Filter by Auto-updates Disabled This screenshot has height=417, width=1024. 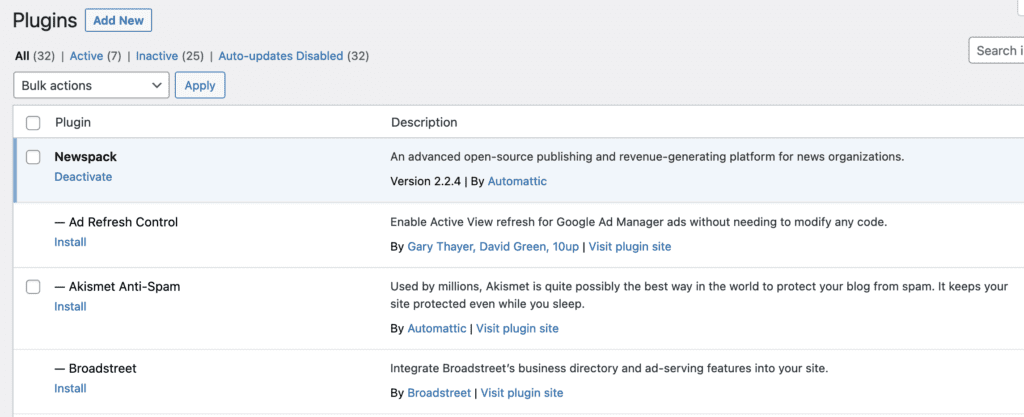pos(281,56)
